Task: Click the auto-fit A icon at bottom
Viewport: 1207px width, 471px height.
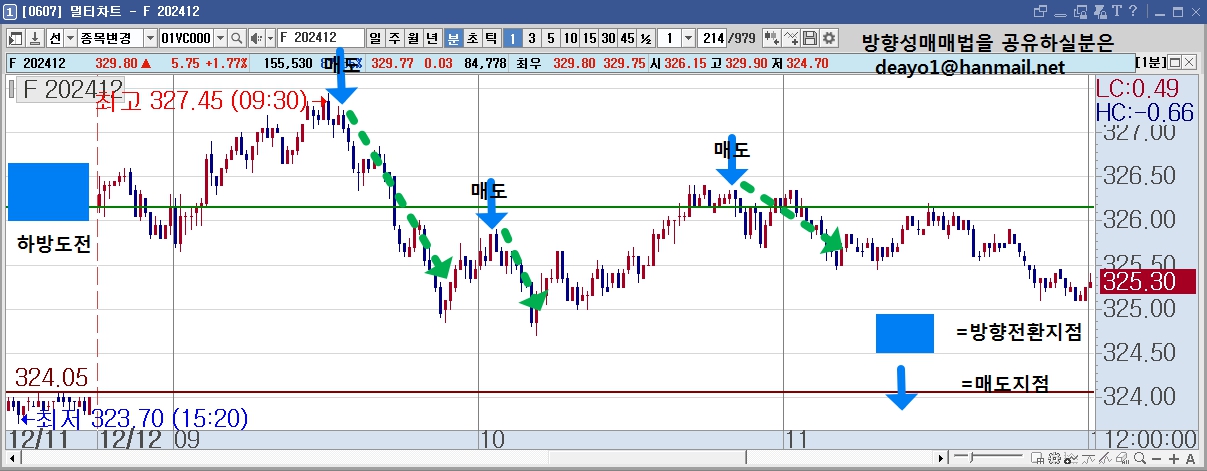Action: click(1190, 459)
